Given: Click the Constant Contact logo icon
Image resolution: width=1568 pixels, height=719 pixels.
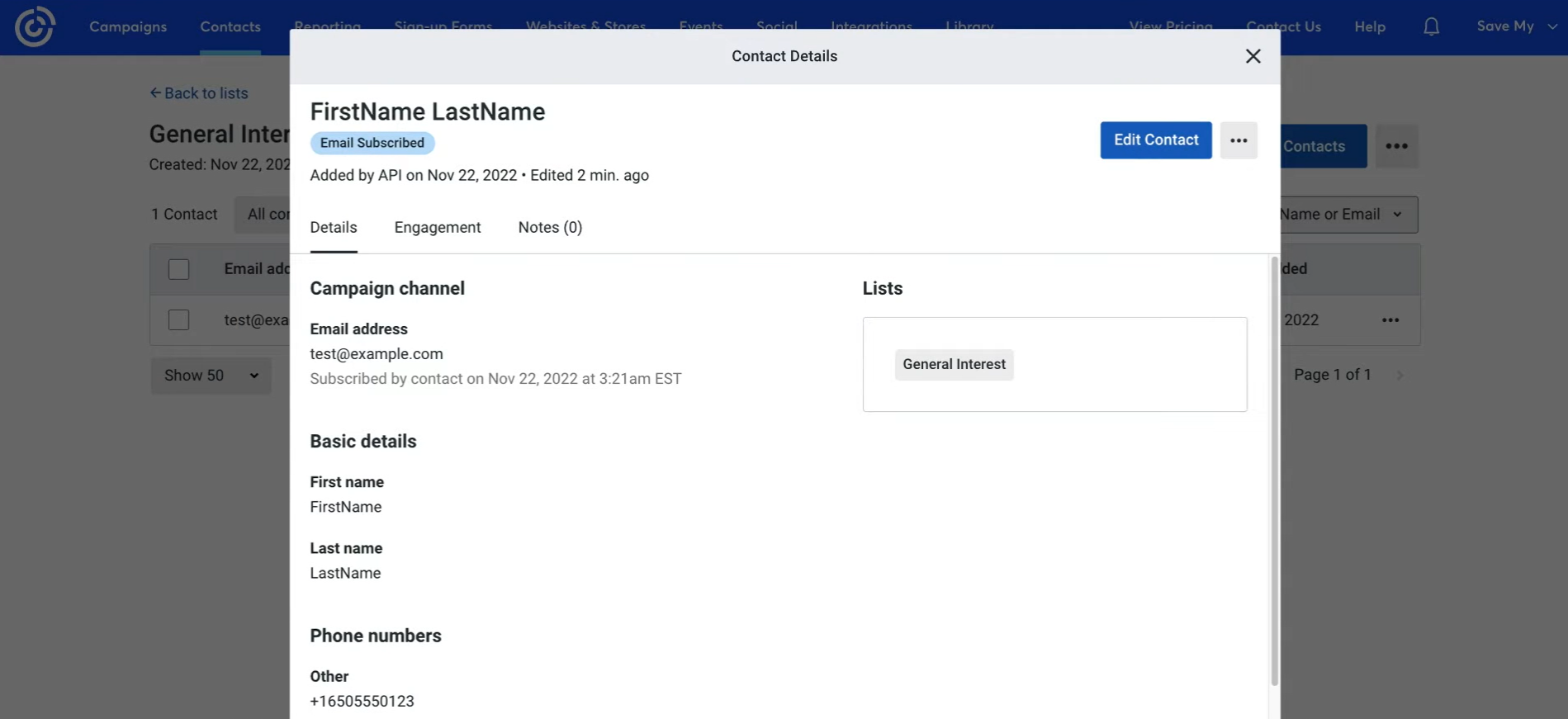Looking at the screenshot, I should click(35, 26).
